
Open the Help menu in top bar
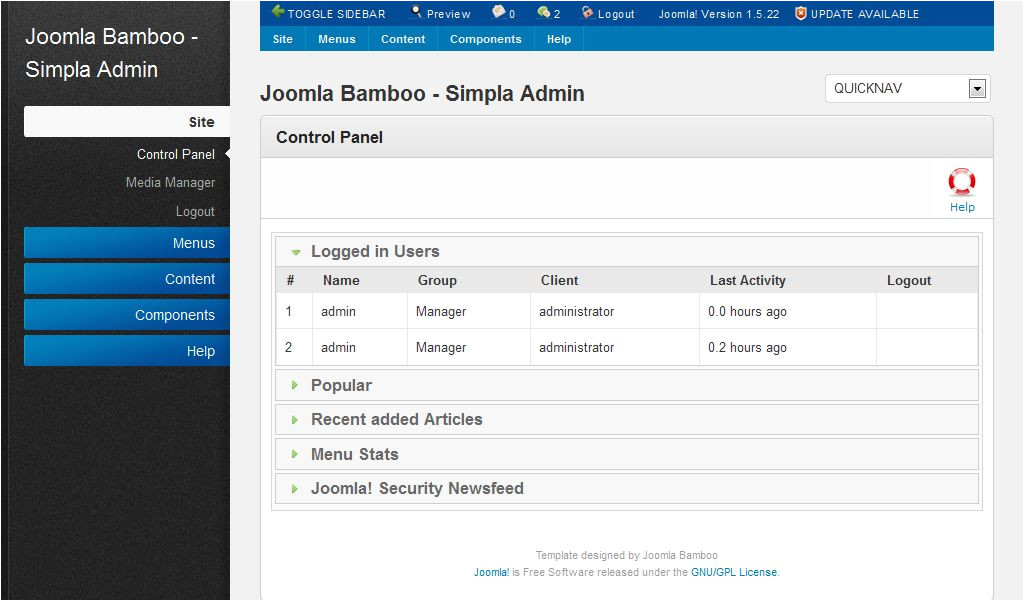(x=559, y=39)
